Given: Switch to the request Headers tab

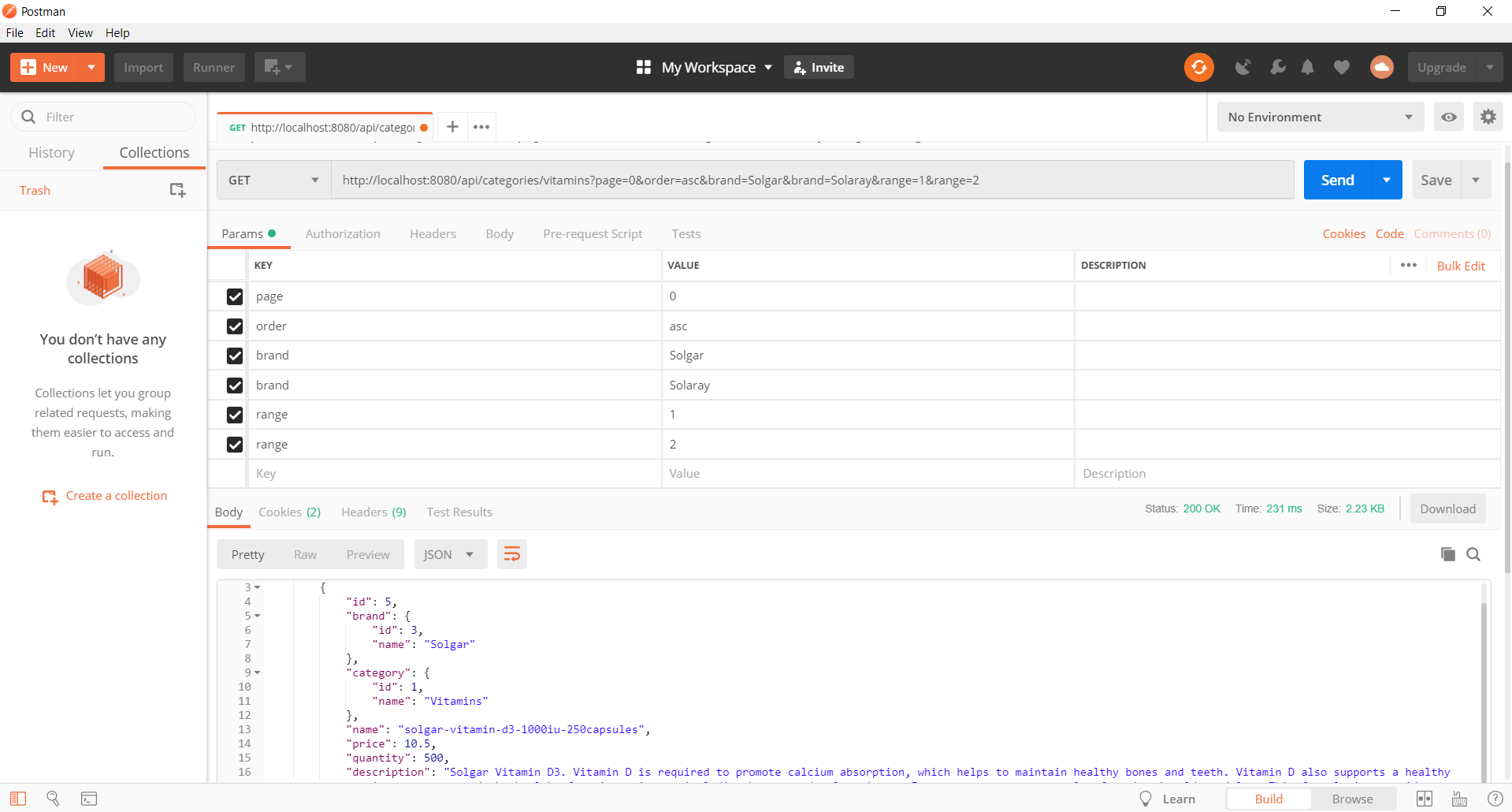Looking at the screenshot, I should coord(433,233).
